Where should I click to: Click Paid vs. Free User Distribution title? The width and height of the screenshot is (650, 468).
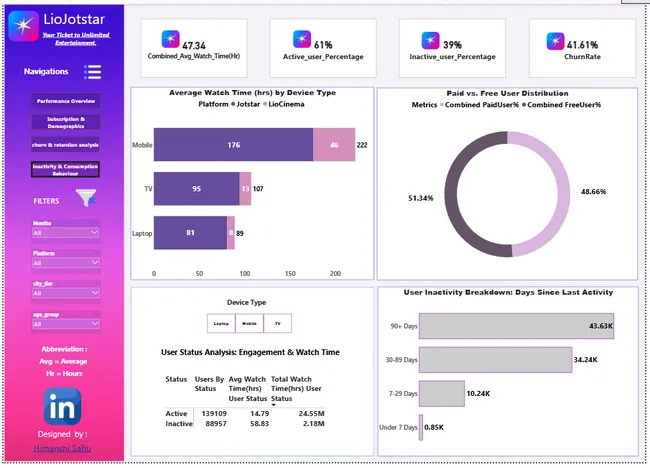pyautogui.click(x=507, y=93)
